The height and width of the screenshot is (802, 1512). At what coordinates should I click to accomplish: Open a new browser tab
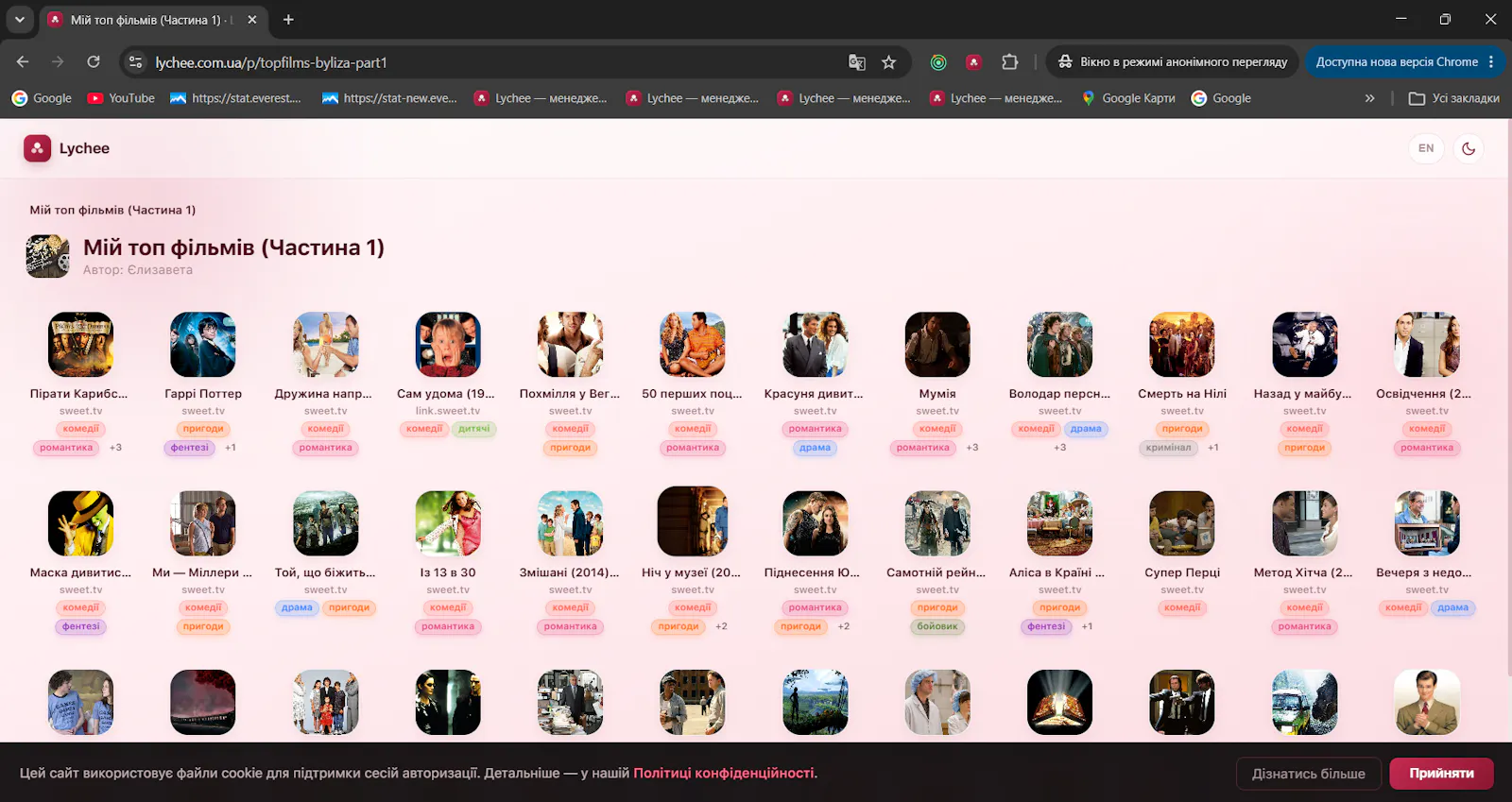pos(288,19)
